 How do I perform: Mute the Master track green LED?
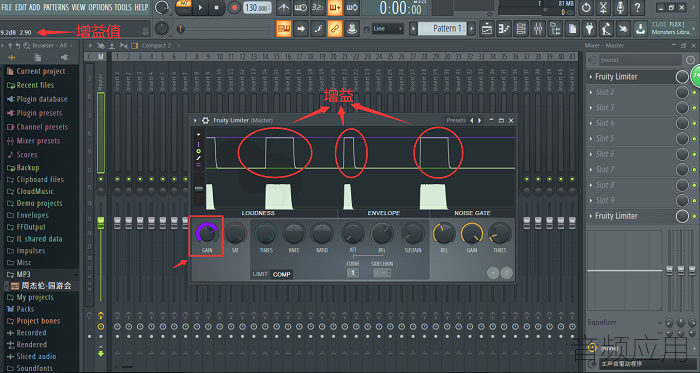(101, 179)
